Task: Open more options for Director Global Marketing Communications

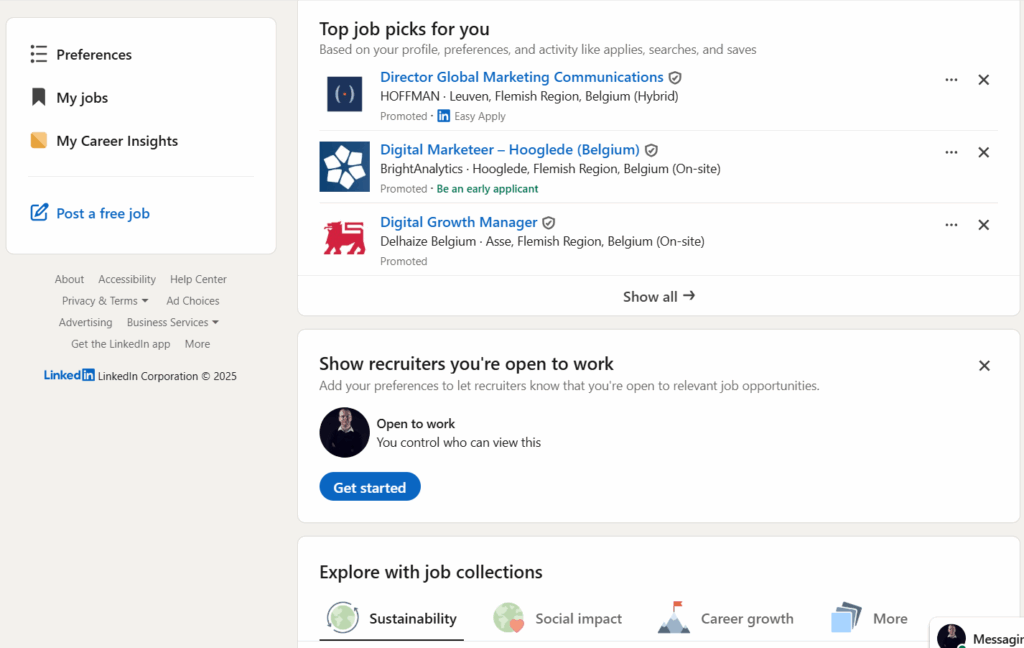Action: click(x=951, y=80)
